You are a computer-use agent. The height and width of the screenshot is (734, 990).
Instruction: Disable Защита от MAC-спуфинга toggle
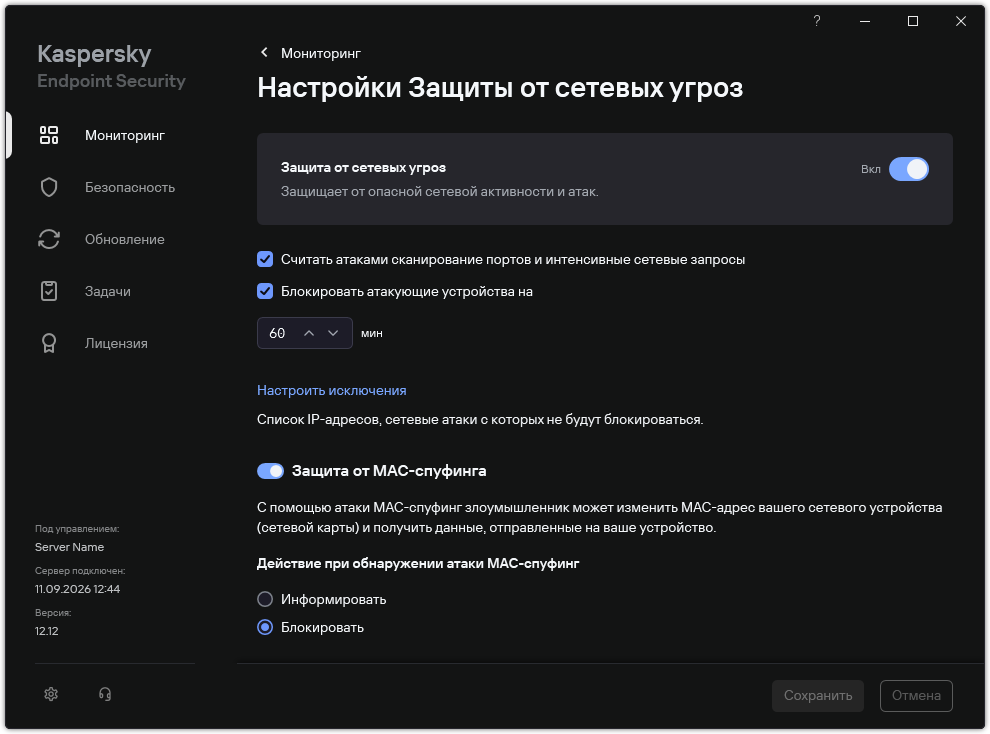pyautogui.click(x=270, y=471)
